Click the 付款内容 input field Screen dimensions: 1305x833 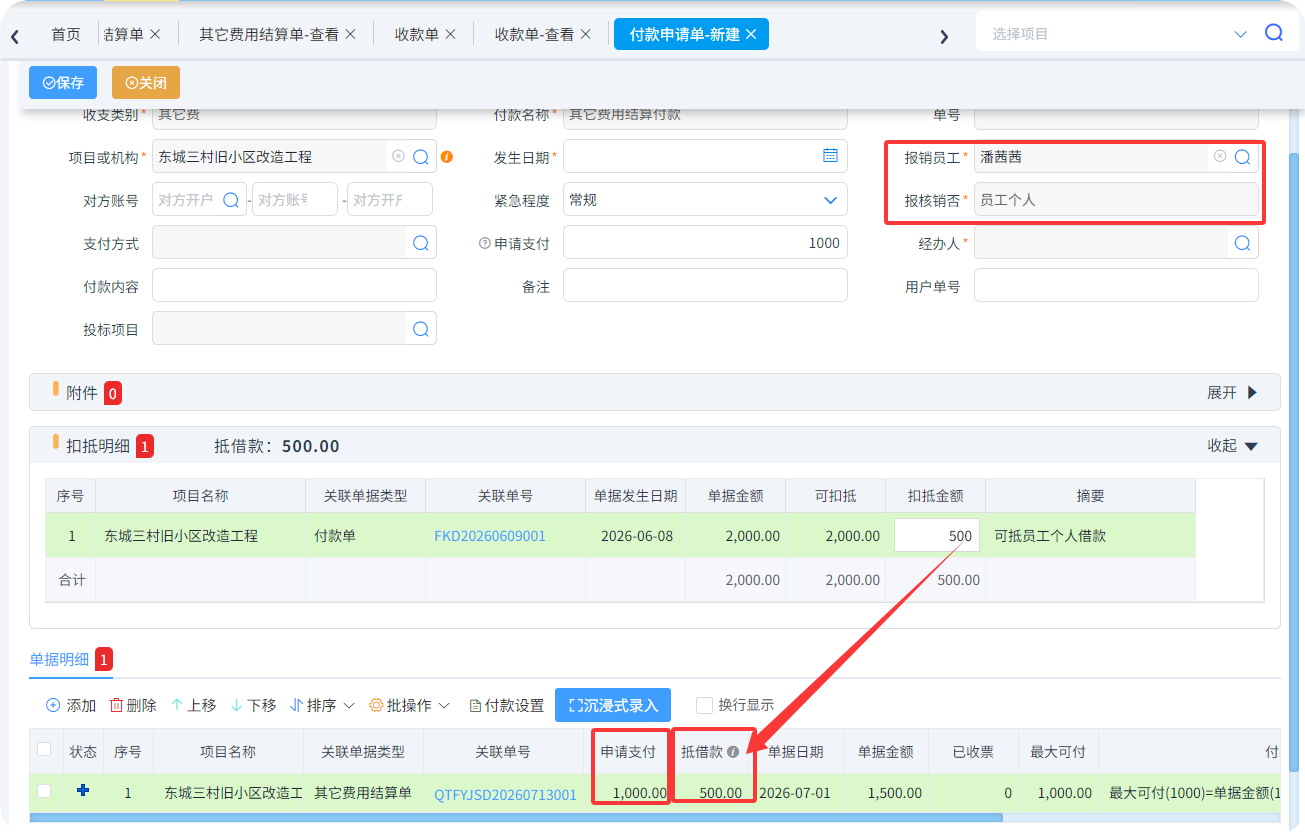click(294, 285)
